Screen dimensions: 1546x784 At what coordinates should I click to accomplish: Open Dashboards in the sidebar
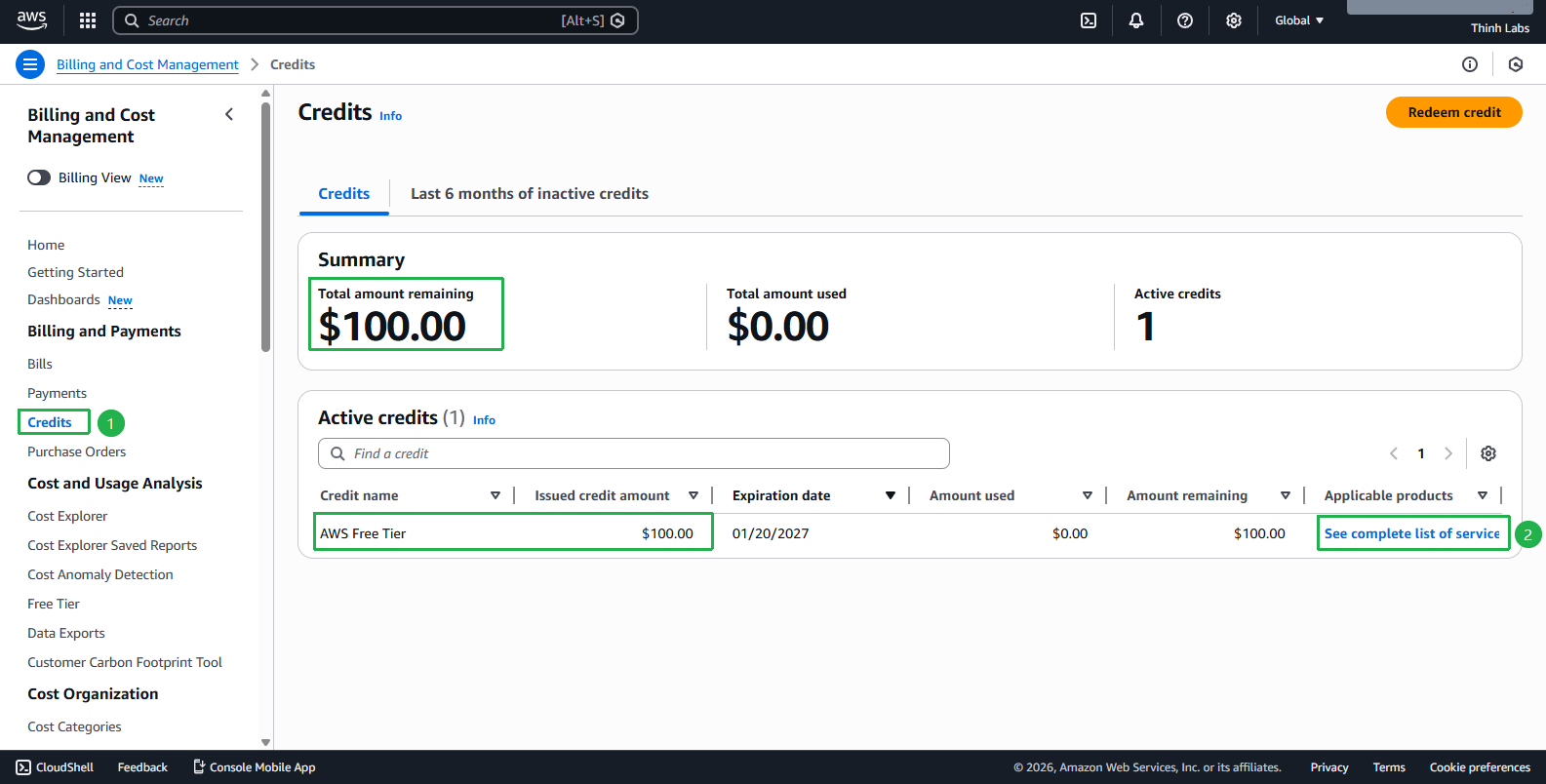point(63,299)
